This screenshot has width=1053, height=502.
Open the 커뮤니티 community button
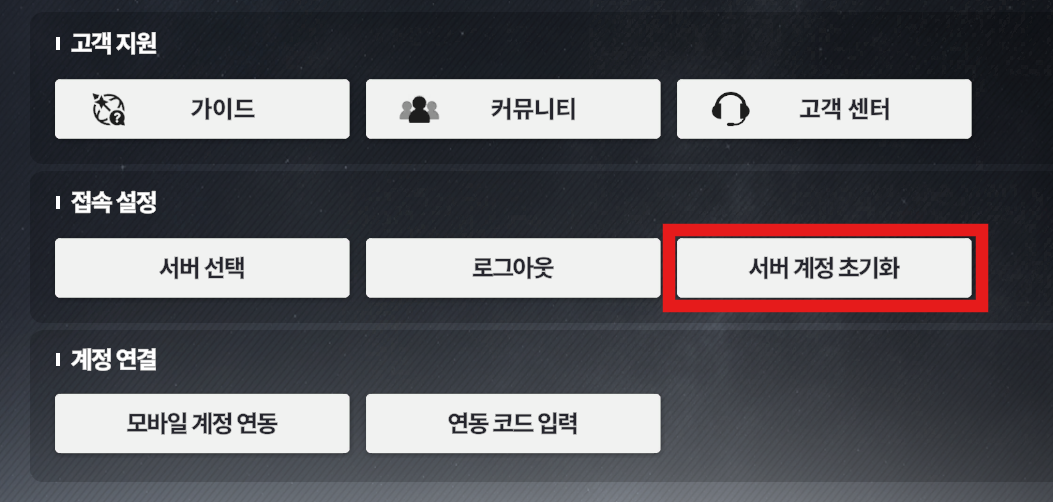(513, 109)
